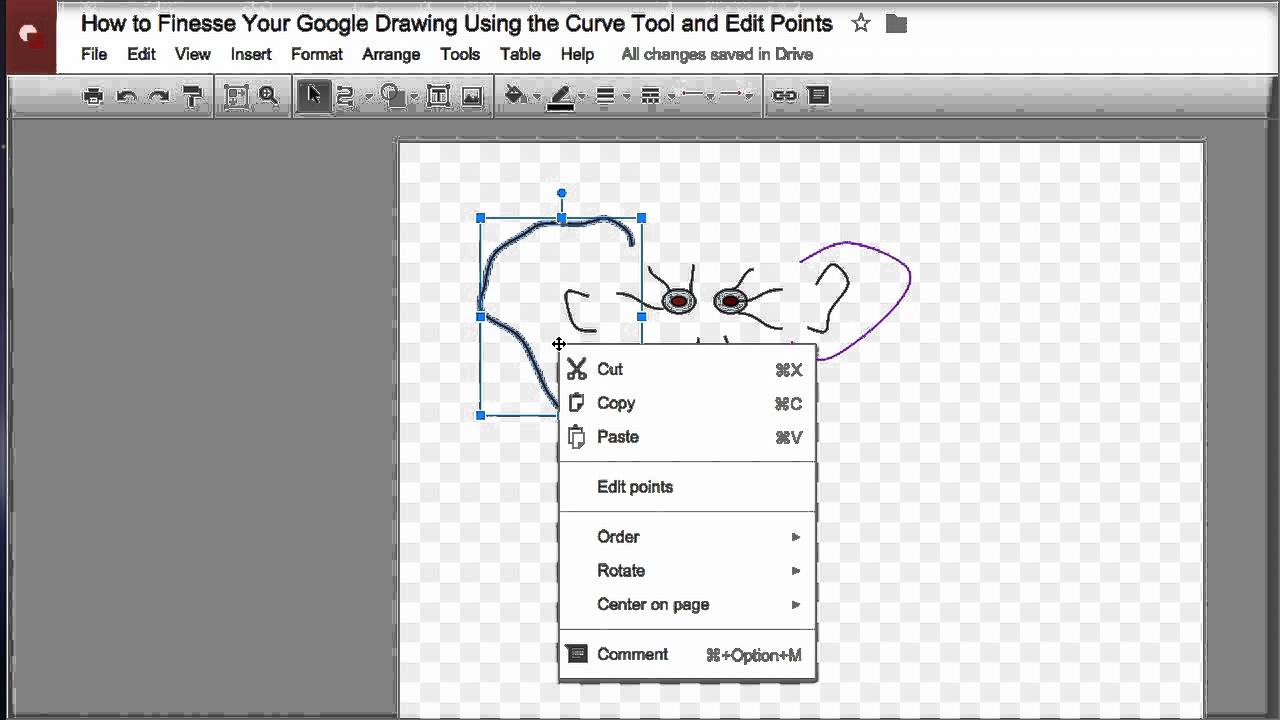The width and height of the screenshot is (1280, 720).
Task: Open the File menu
Action: coord(94,54)
